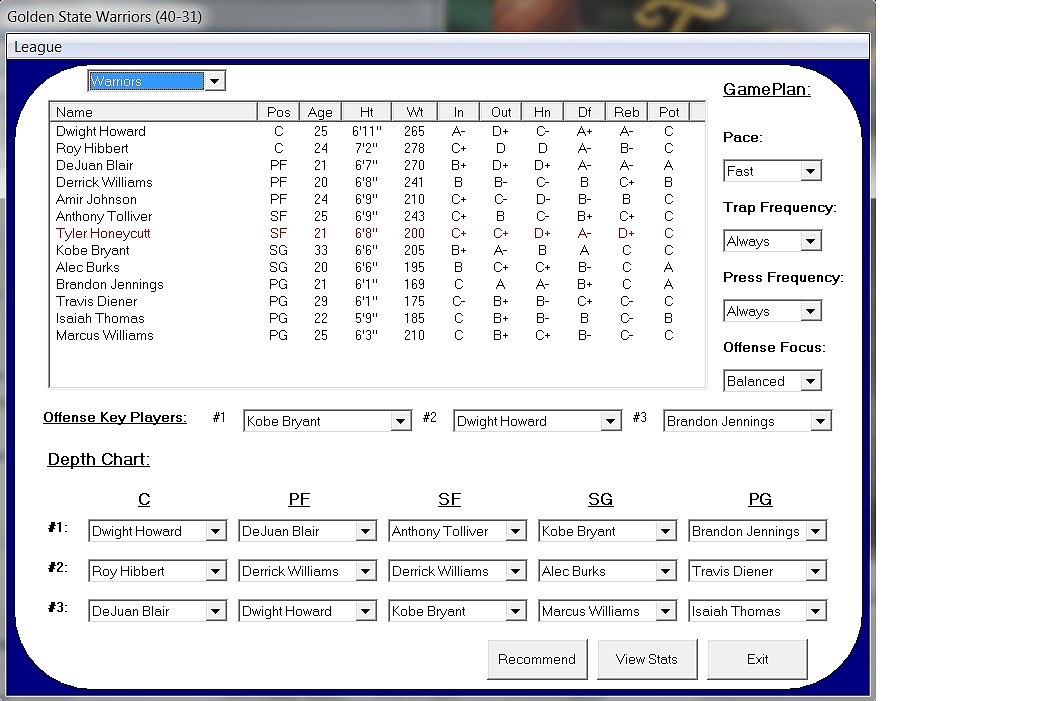Select Amir Johnson in the roster list
The width and height of the screenshot is (1060, 701).
[377, 199]
